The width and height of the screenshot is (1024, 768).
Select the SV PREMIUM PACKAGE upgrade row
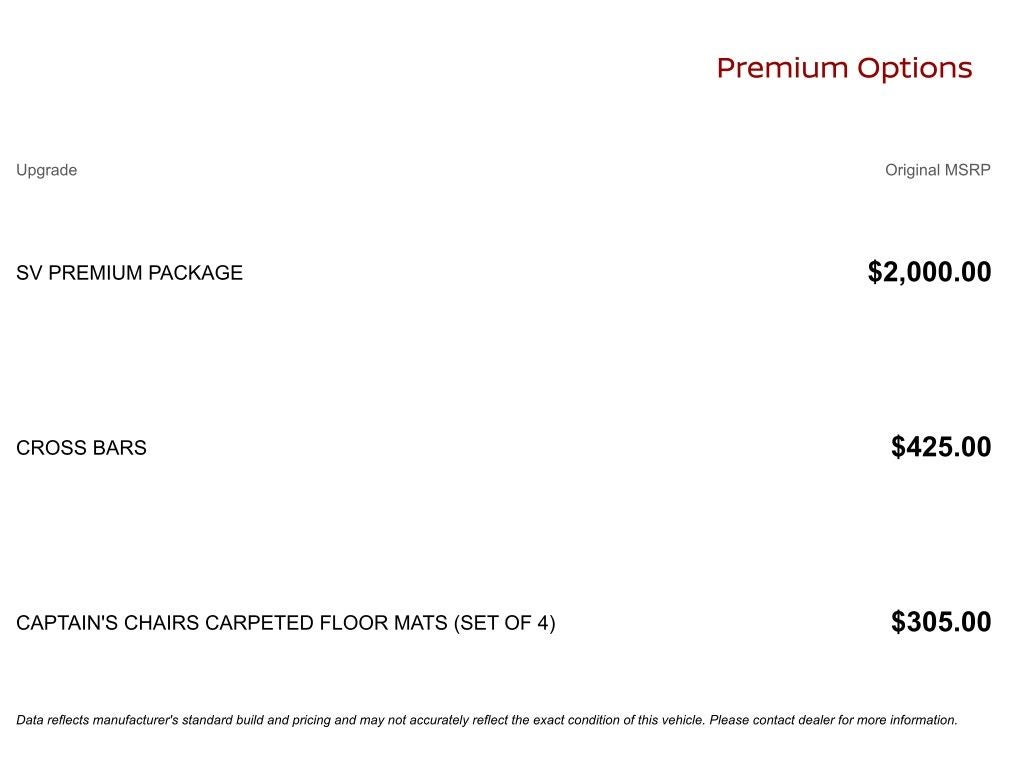coord(129,273)
